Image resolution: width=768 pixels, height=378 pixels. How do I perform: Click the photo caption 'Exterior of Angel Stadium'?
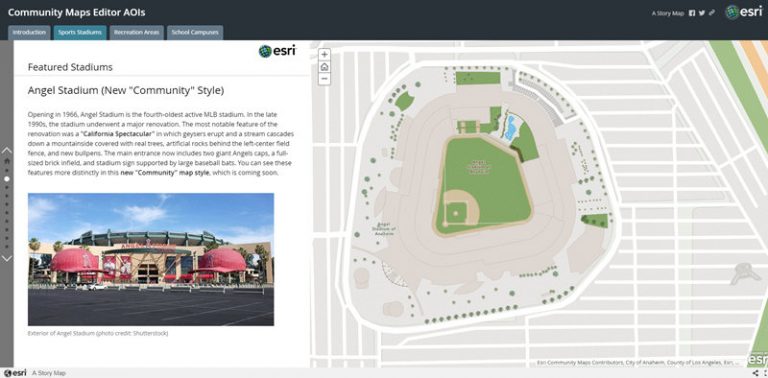(x=98, y=333)
